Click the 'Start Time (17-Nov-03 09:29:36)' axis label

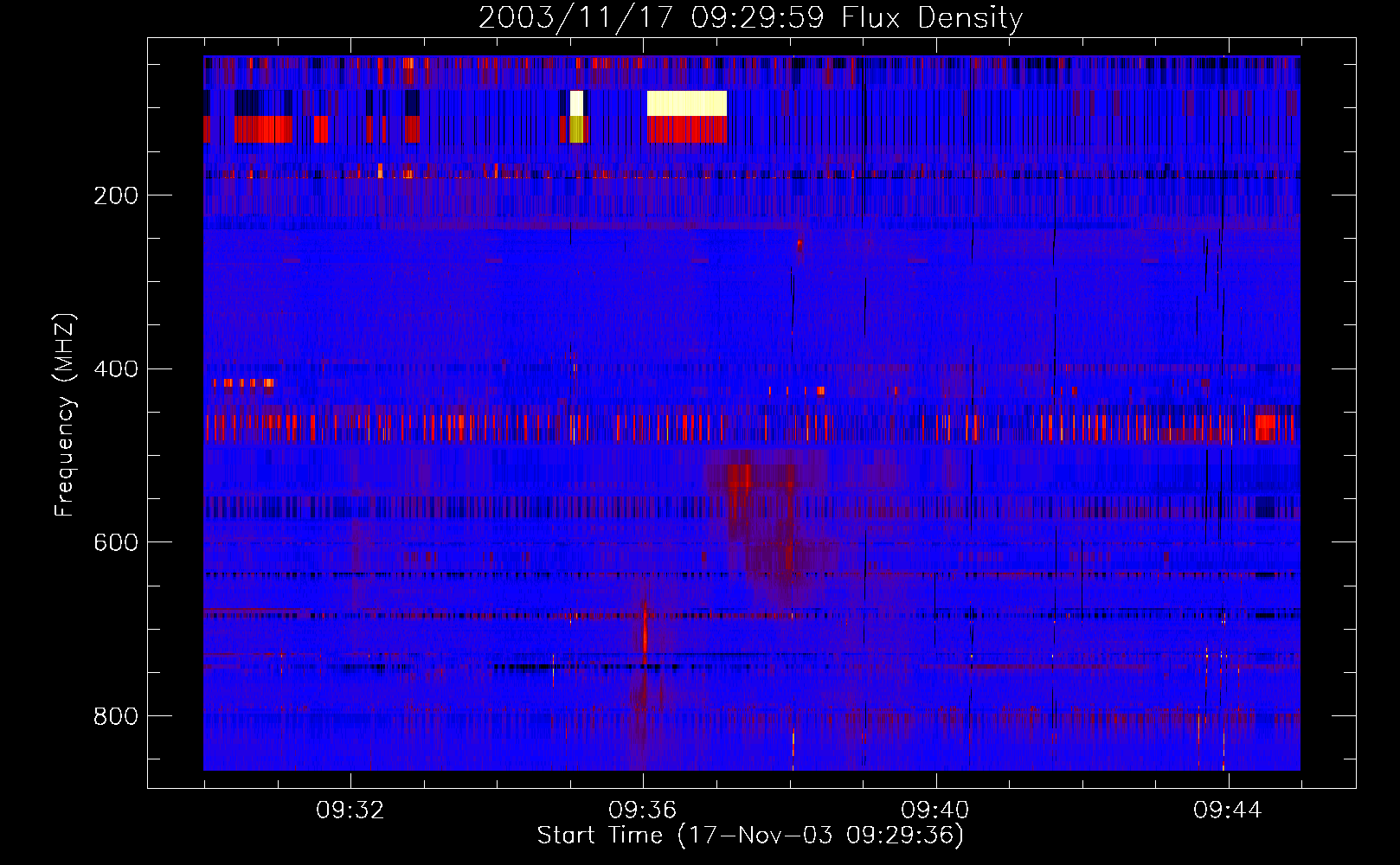click(x=750, y=836)
